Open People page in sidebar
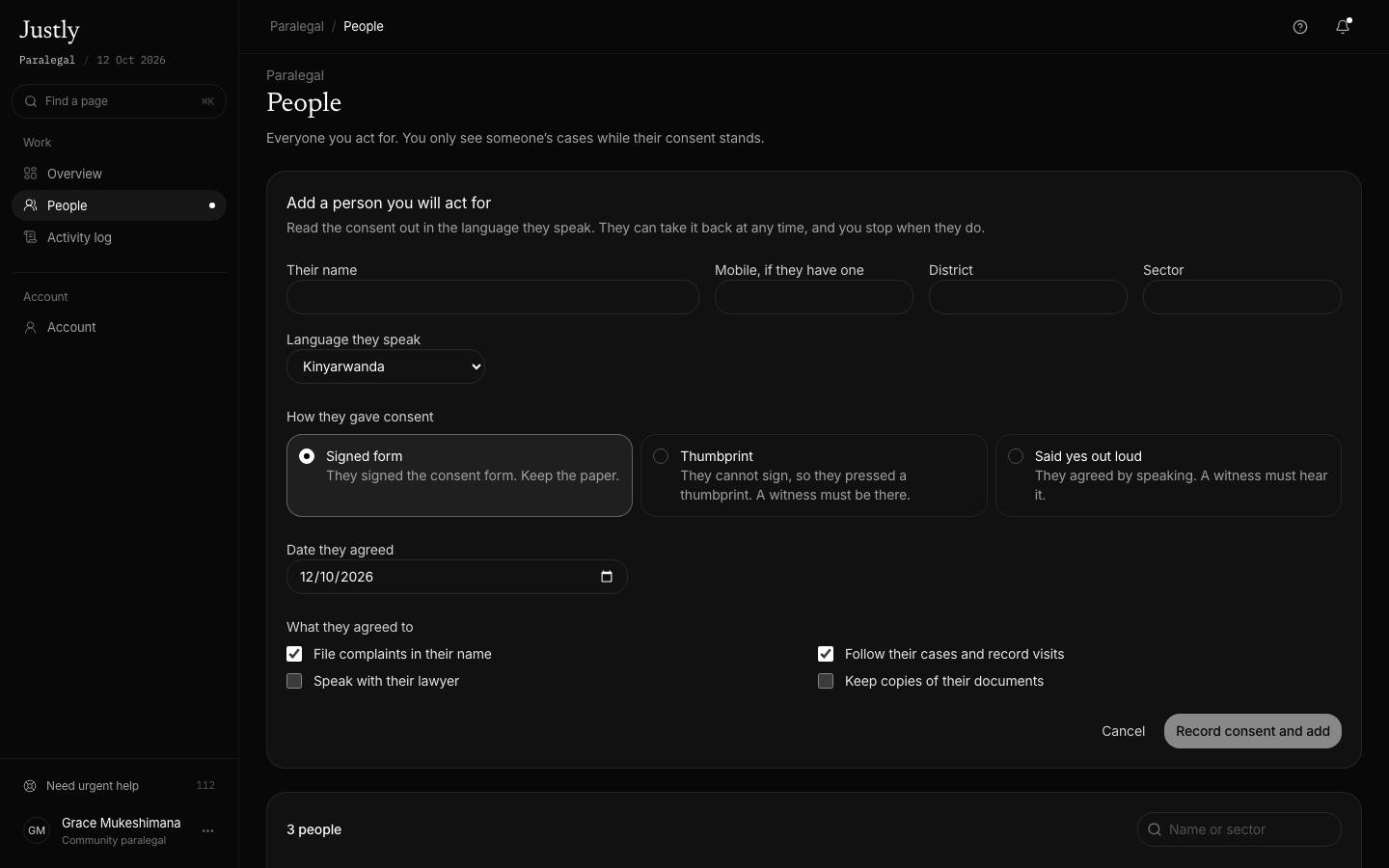Image resolution: width=1389 pixels, height=868 pixels. (119, 205)
